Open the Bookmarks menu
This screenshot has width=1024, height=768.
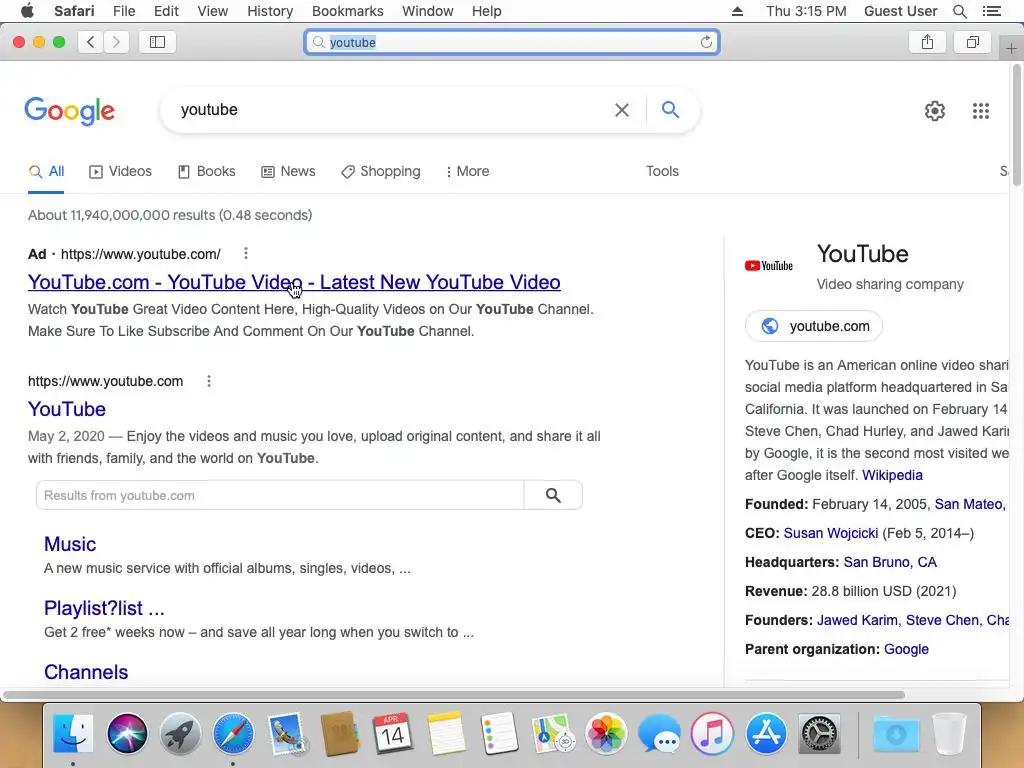(347, 11)
